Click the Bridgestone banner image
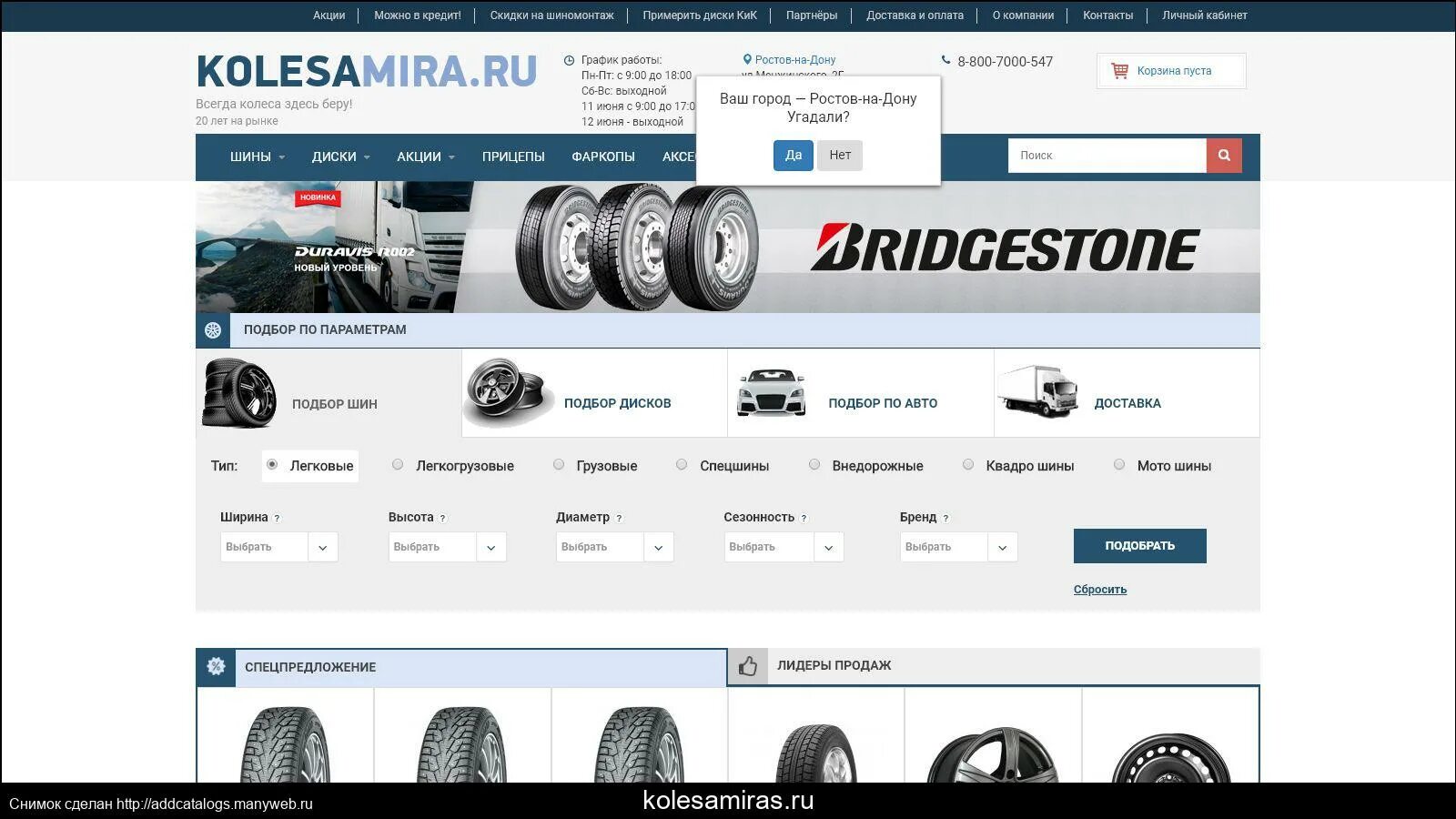 pos(728,247)
